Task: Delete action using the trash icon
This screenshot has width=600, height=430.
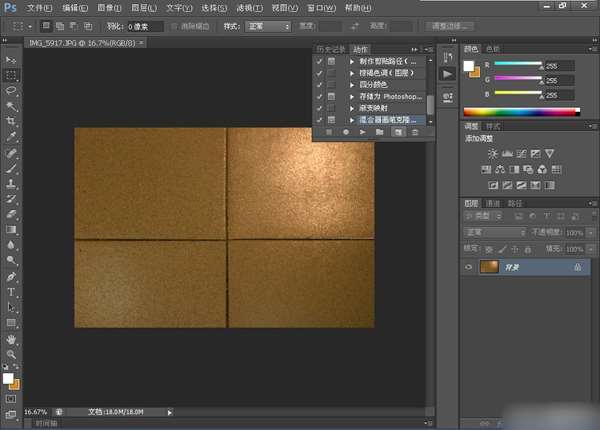Action: tap(414, 132)
